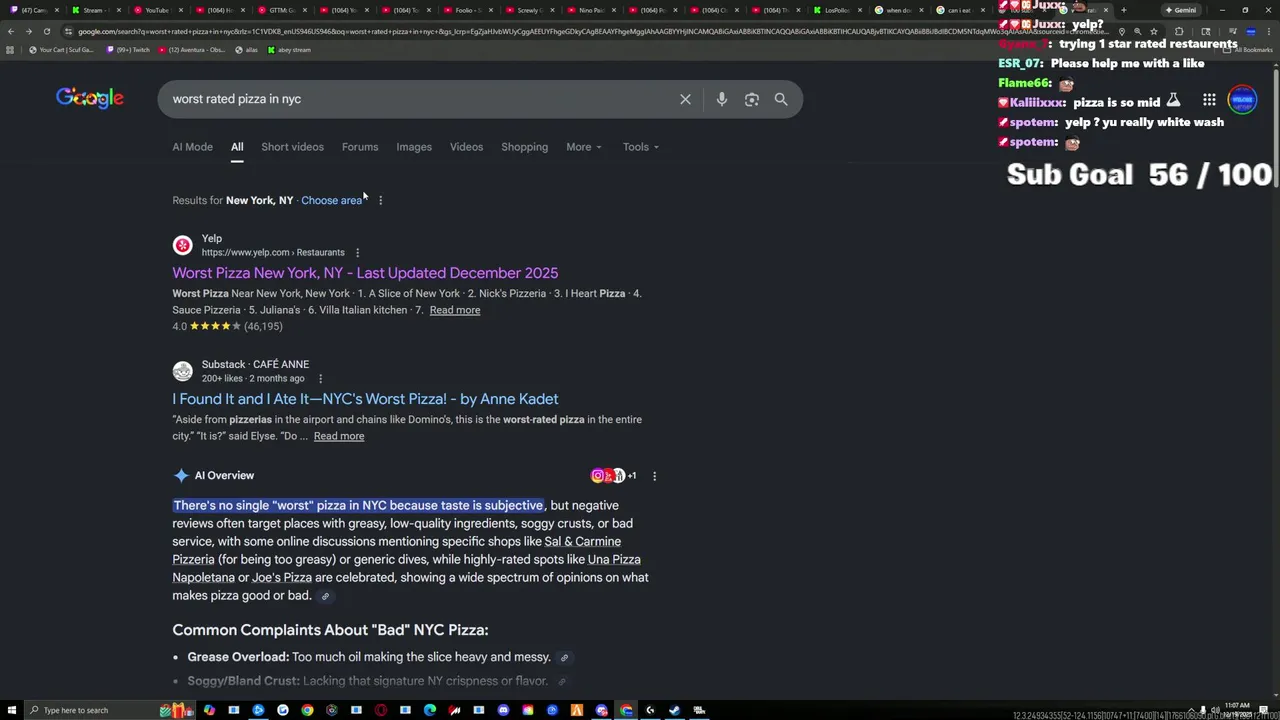Open Opera GX from the taskbar
The image size is (1280, 720).
(x=381, y=710)
